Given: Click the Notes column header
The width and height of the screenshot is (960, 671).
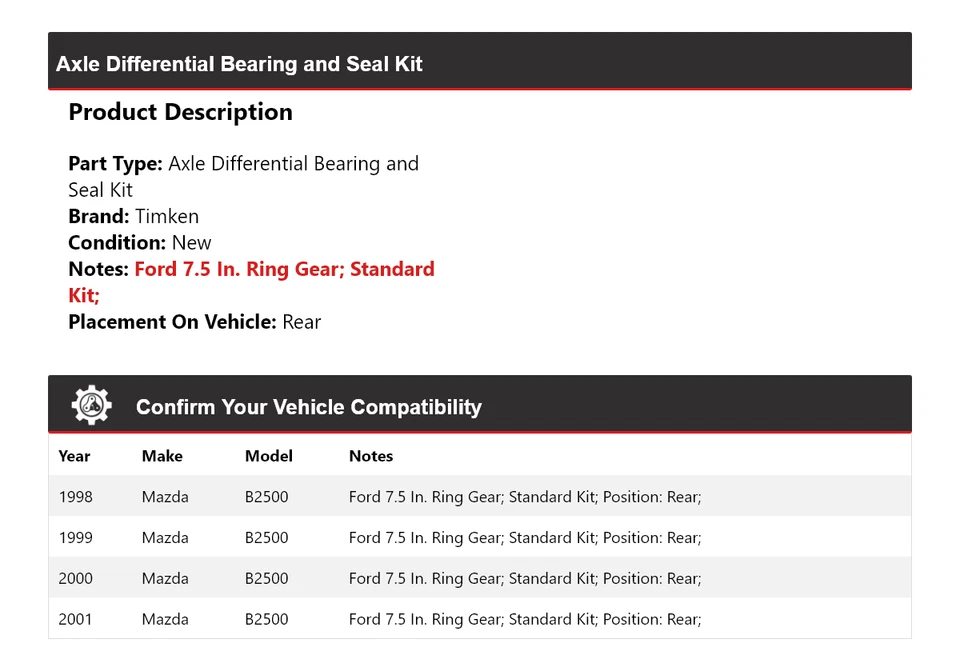Looking at the screenshot, I should (371, 456).
